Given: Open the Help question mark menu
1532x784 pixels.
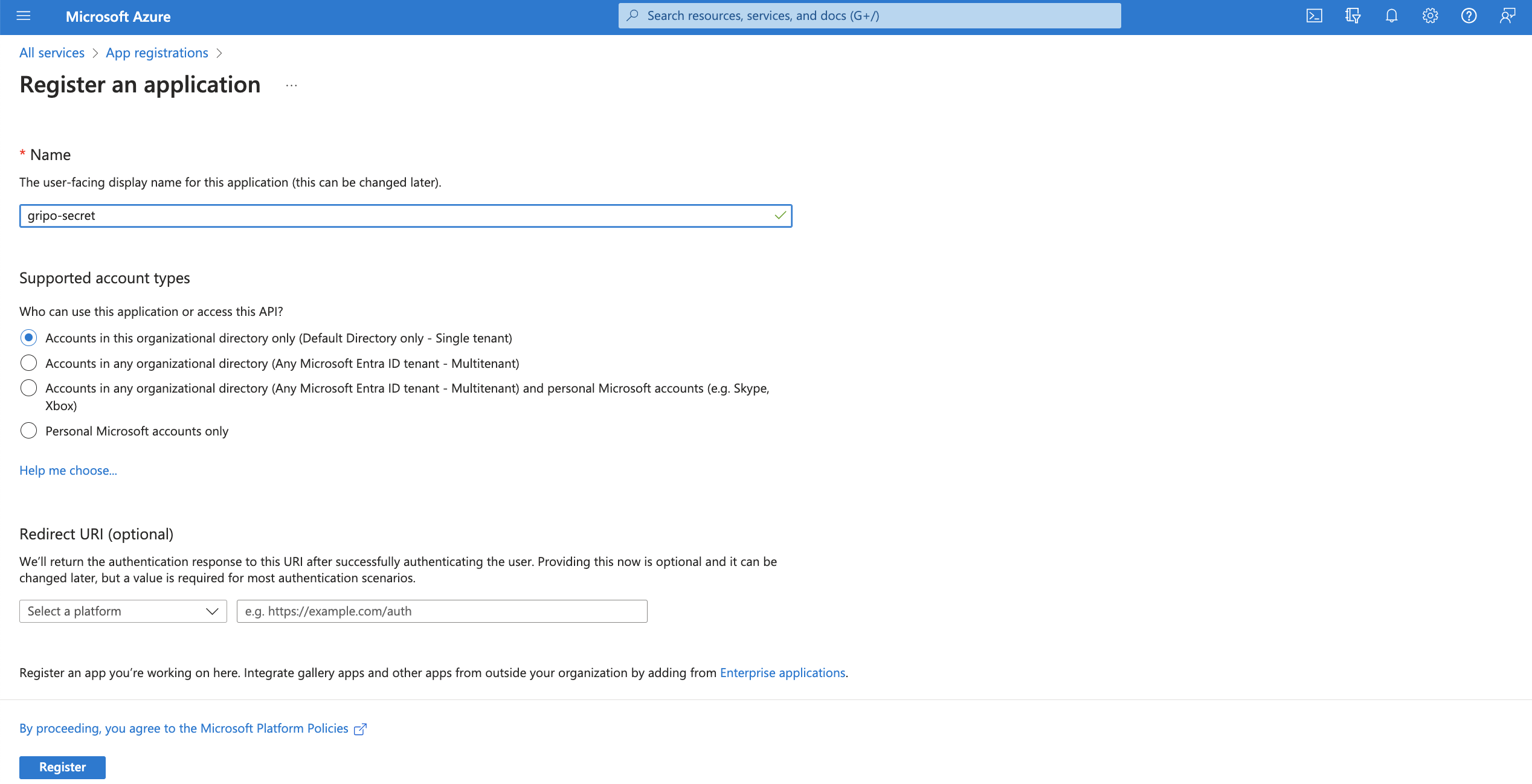Looking at the screenshot, I should tap(1469, 16).
